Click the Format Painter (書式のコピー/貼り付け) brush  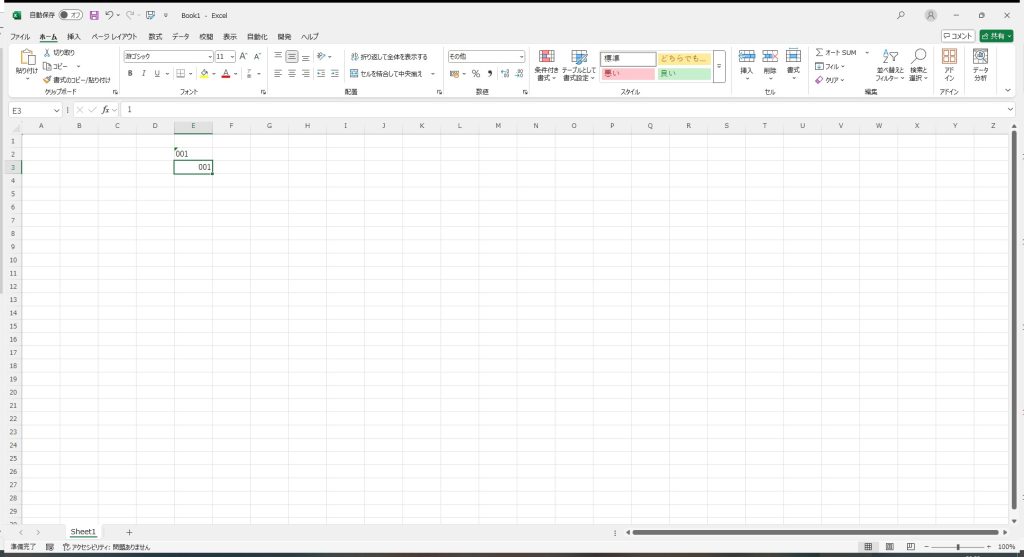point(47,80)
